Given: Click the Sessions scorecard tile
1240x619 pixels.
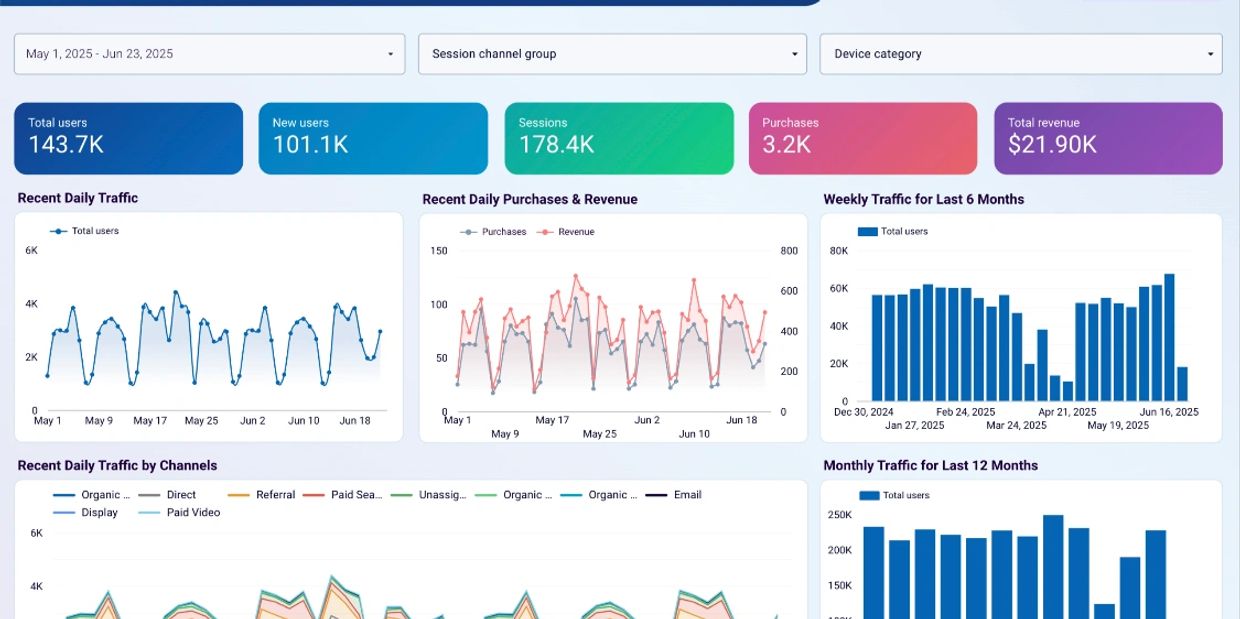Looking at the screenshot, I should (618, 138).
